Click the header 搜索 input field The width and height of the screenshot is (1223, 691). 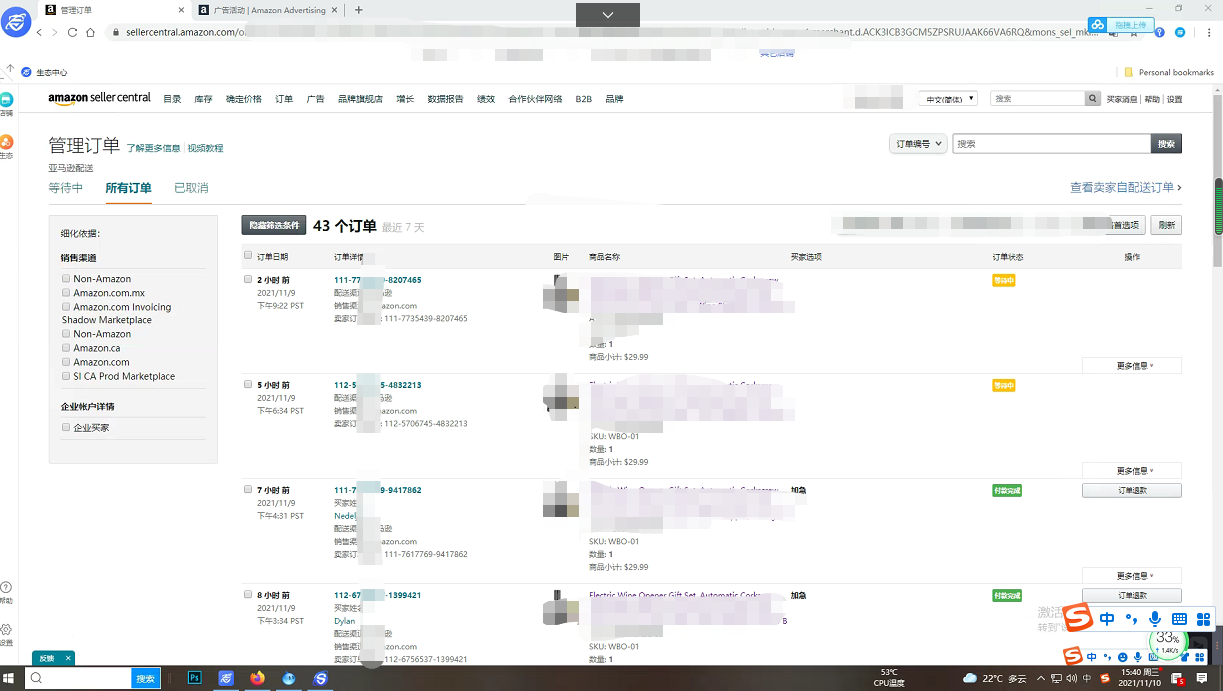click(1038, 99)
